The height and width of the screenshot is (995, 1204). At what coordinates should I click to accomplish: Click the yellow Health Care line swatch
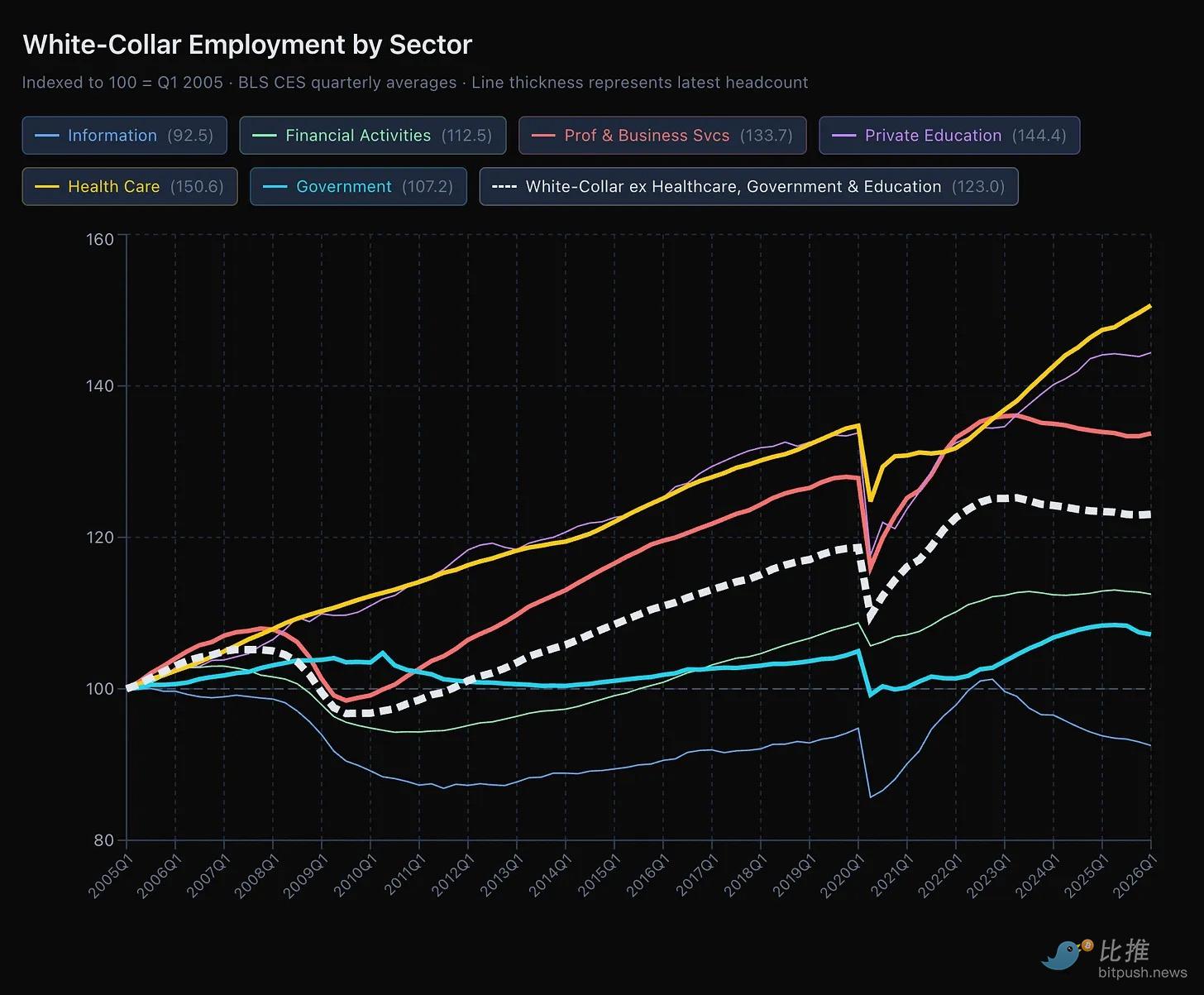coord(47,187)
